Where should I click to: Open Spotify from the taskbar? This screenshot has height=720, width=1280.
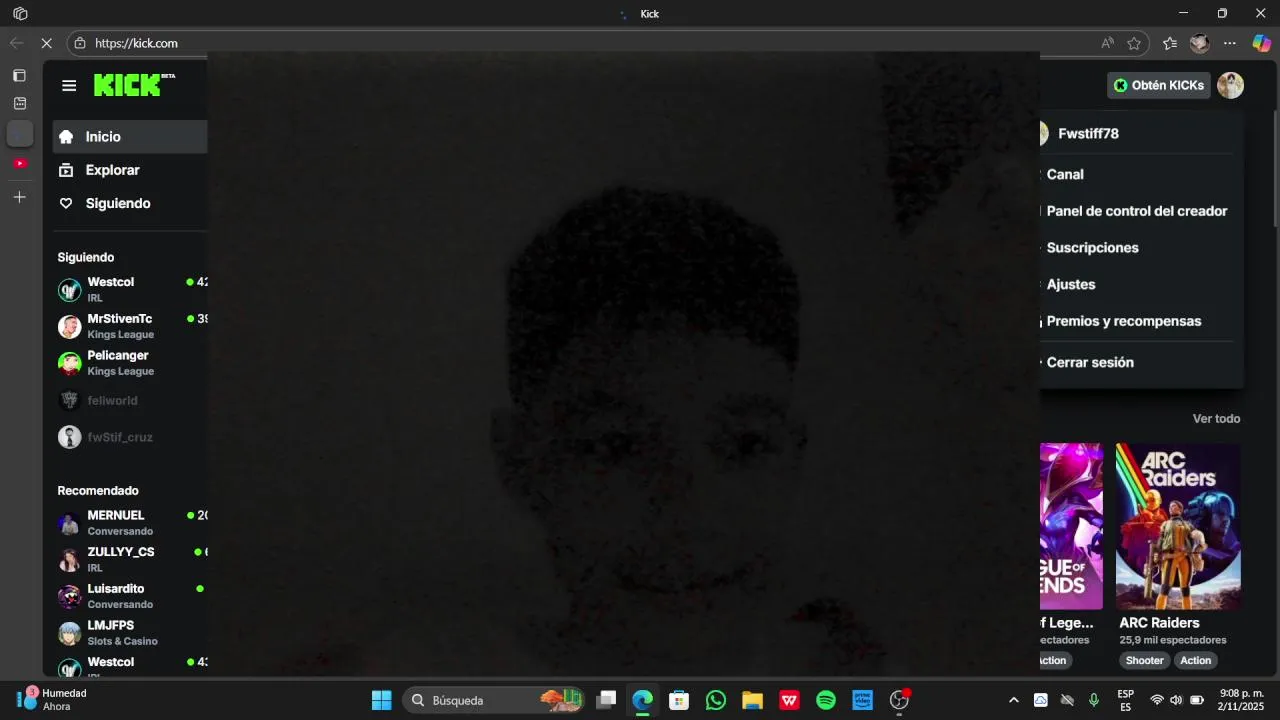click(x=826, y=700)
